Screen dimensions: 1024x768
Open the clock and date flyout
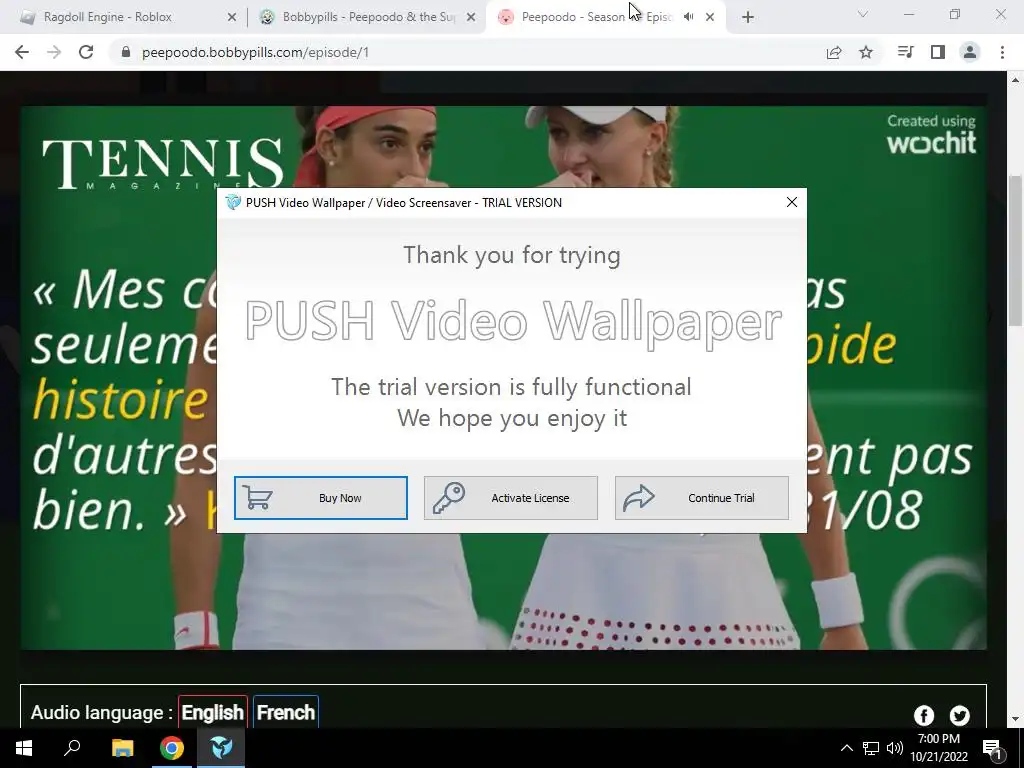point(939,748)
